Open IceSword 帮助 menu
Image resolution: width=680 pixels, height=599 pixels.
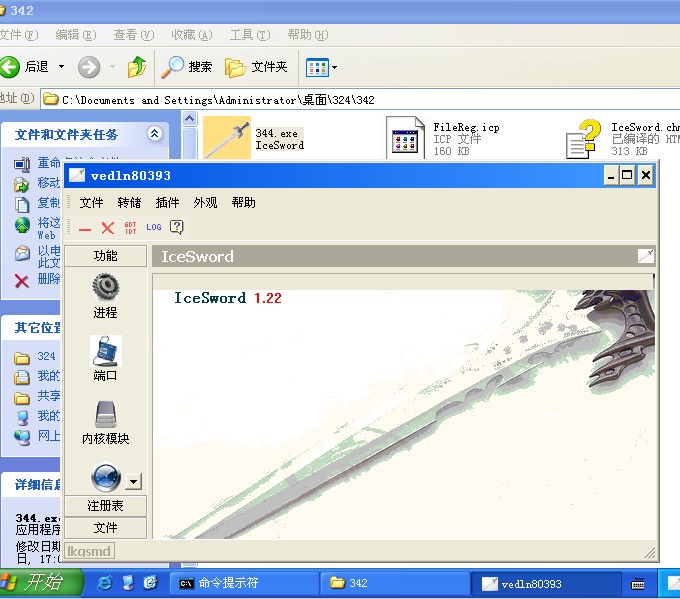(x=243, y=203)
